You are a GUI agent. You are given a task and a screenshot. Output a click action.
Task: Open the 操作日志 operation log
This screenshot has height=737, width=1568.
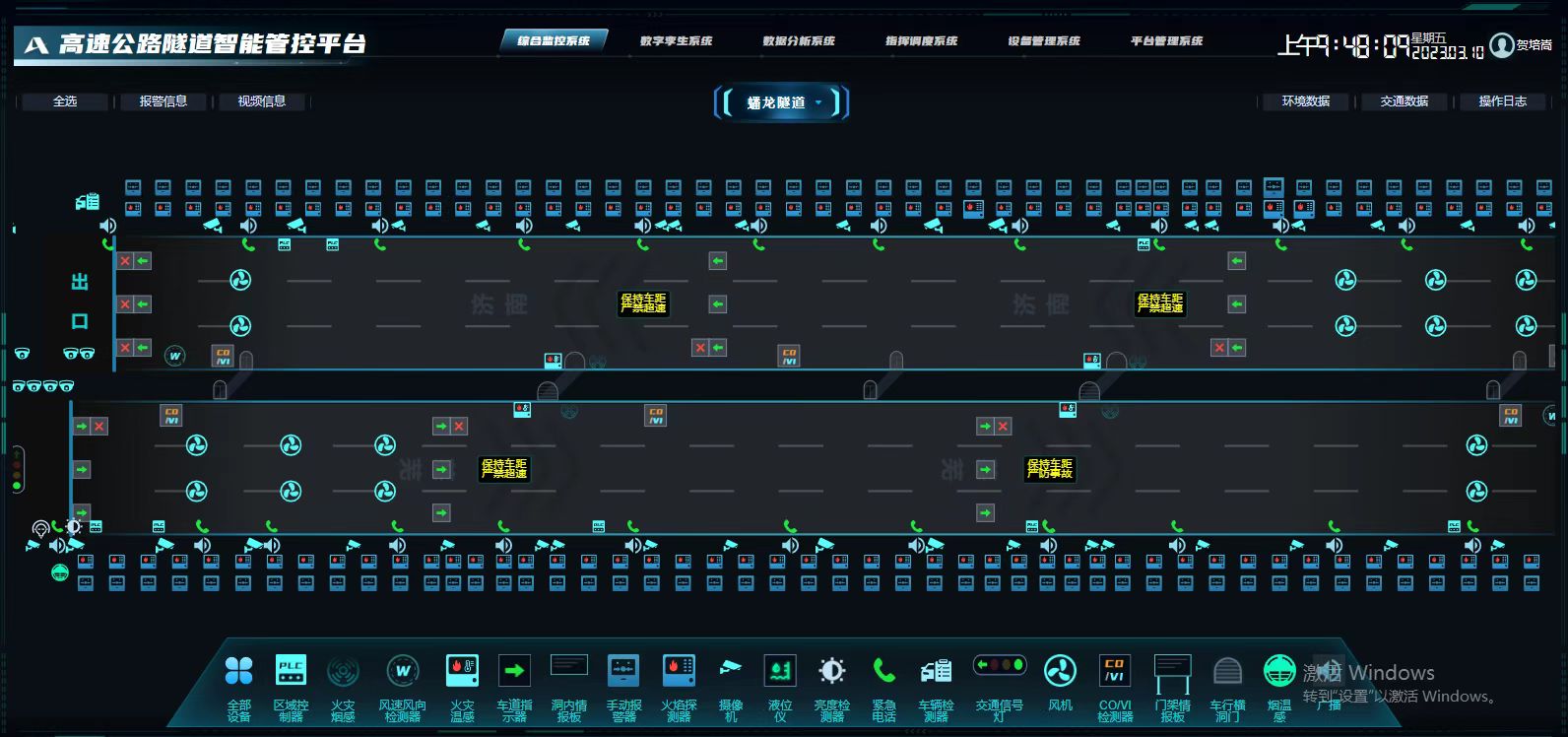pos(1502,101)
